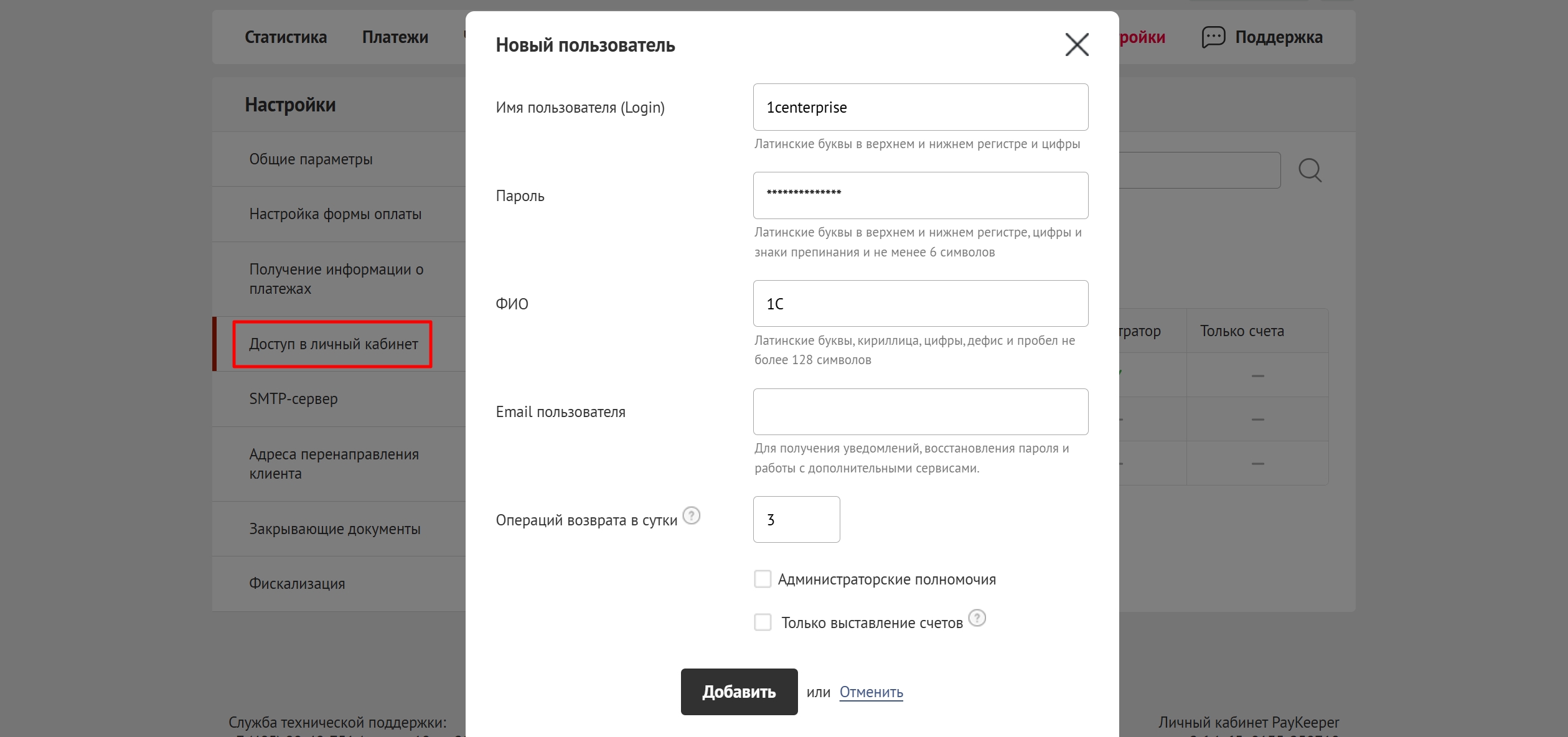The width and height of the screenshot is (1568, 737).
Task: Focus the Login username field
Action: 920,108
